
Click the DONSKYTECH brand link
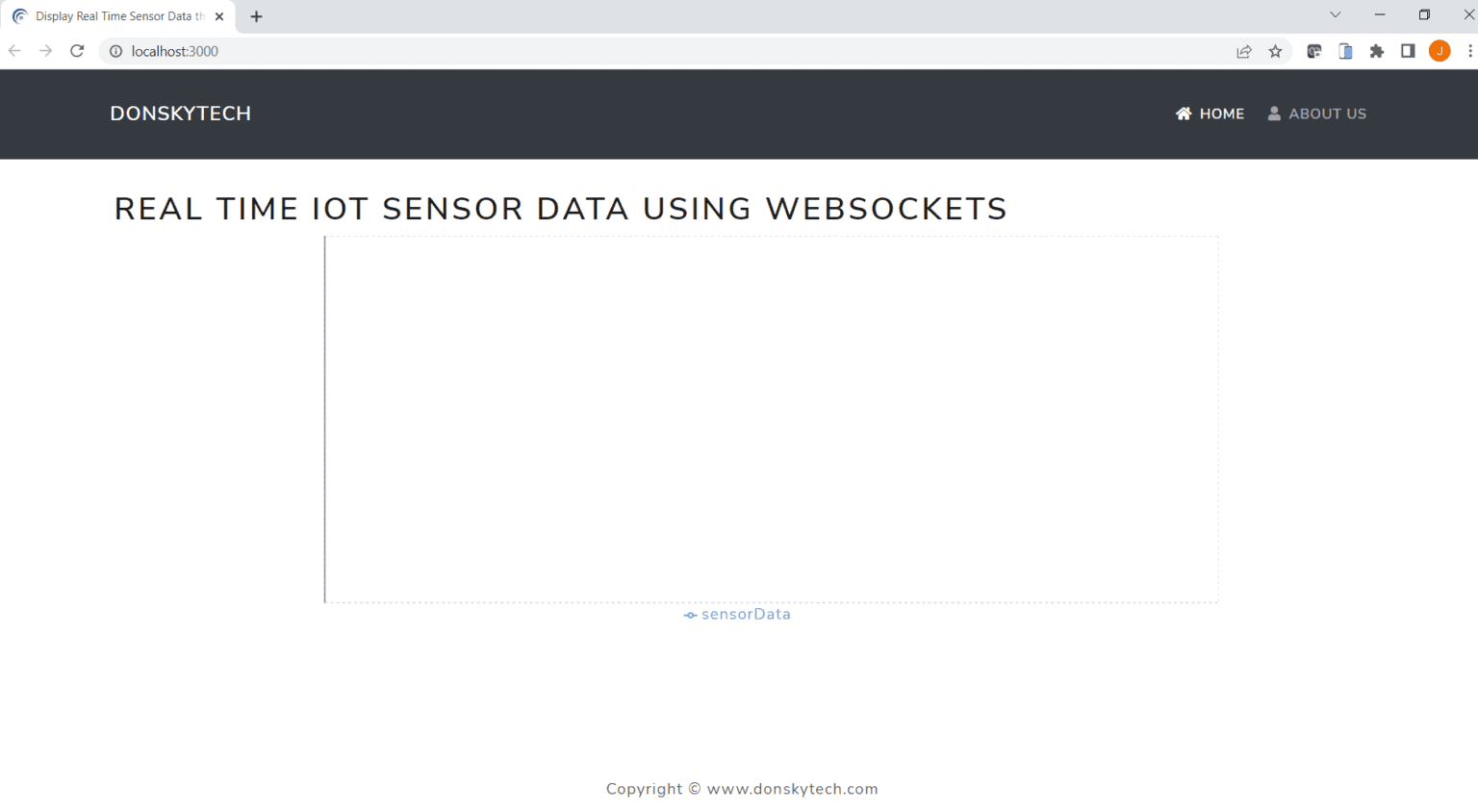tap(181, 114)
